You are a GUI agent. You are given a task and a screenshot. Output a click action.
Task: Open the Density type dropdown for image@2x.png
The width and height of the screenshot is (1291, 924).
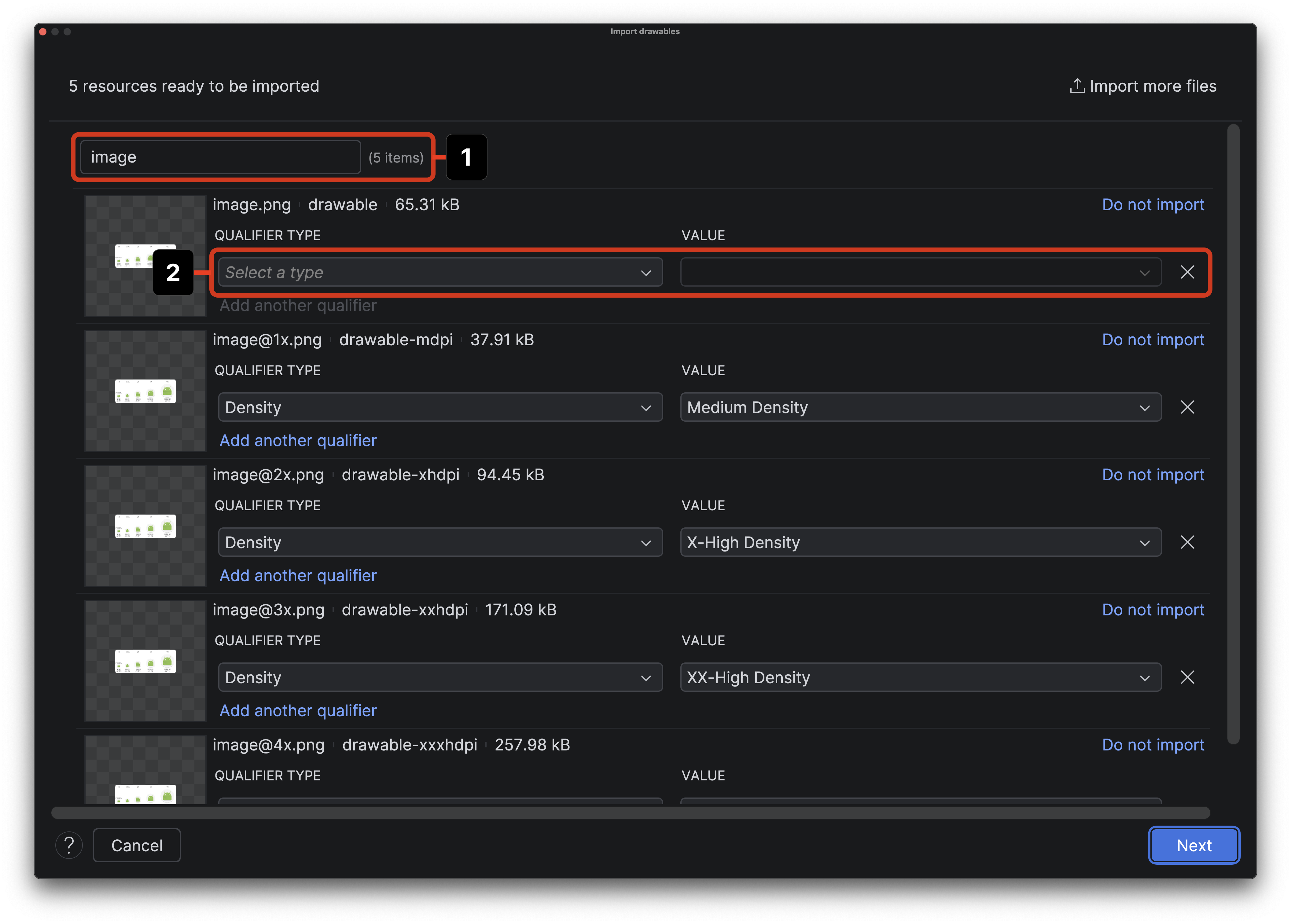pyautogui.click(x=440, y=542)
